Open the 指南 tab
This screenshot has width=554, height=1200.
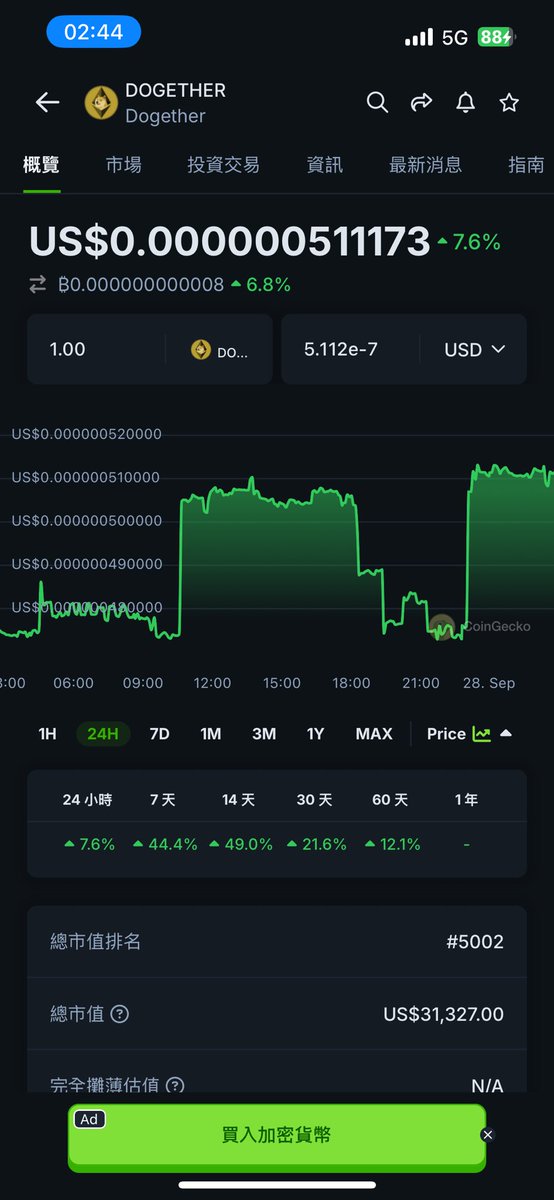click(x=526, y=165)
